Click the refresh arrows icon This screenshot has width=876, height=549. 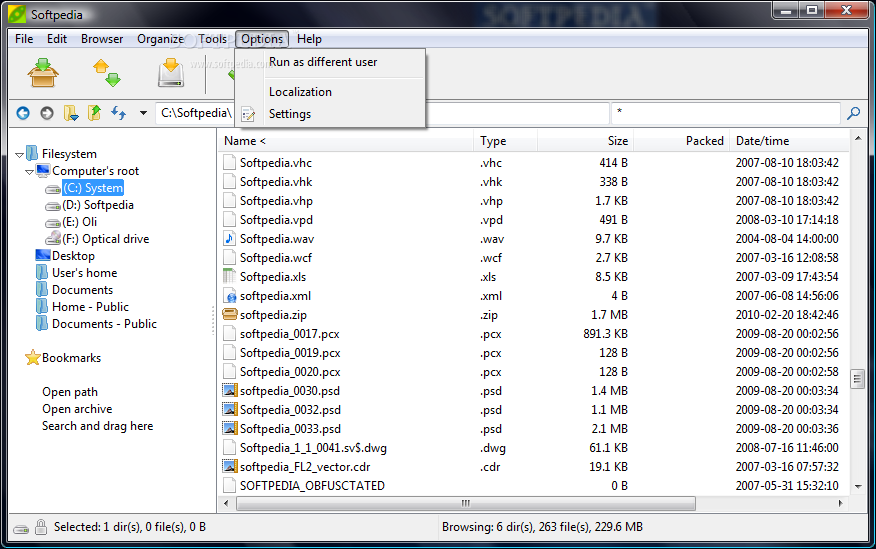118,113
